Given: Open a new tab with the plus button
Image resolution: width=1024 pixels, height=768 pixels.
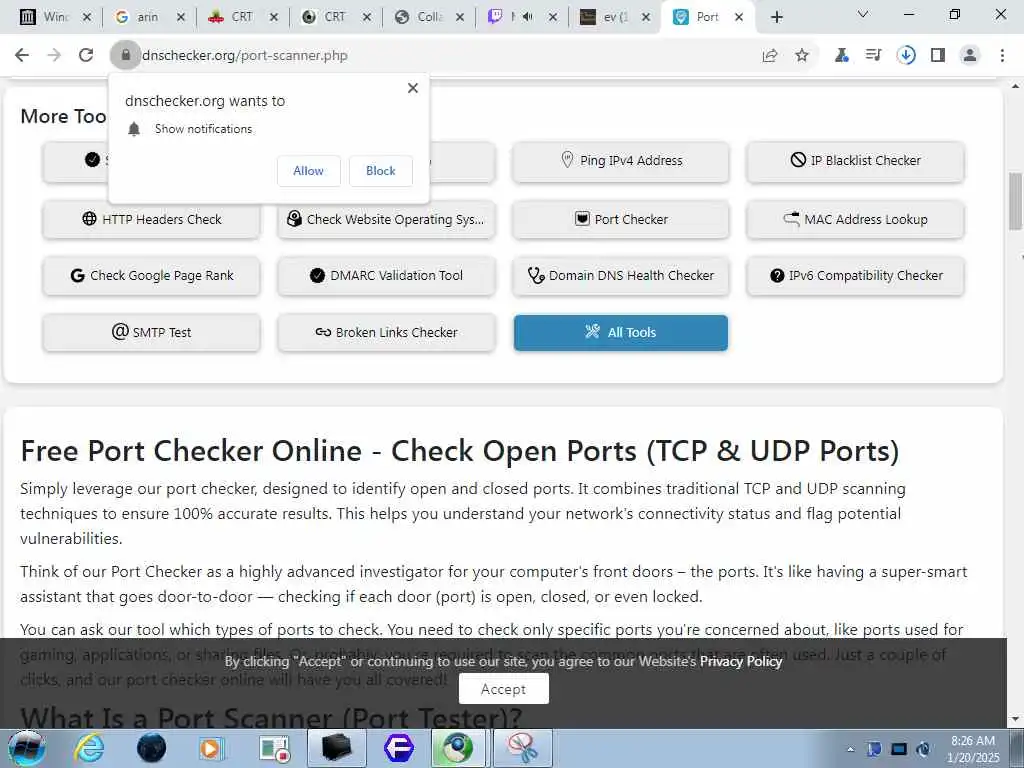Looking at the screenshot, I should (776, 18).
